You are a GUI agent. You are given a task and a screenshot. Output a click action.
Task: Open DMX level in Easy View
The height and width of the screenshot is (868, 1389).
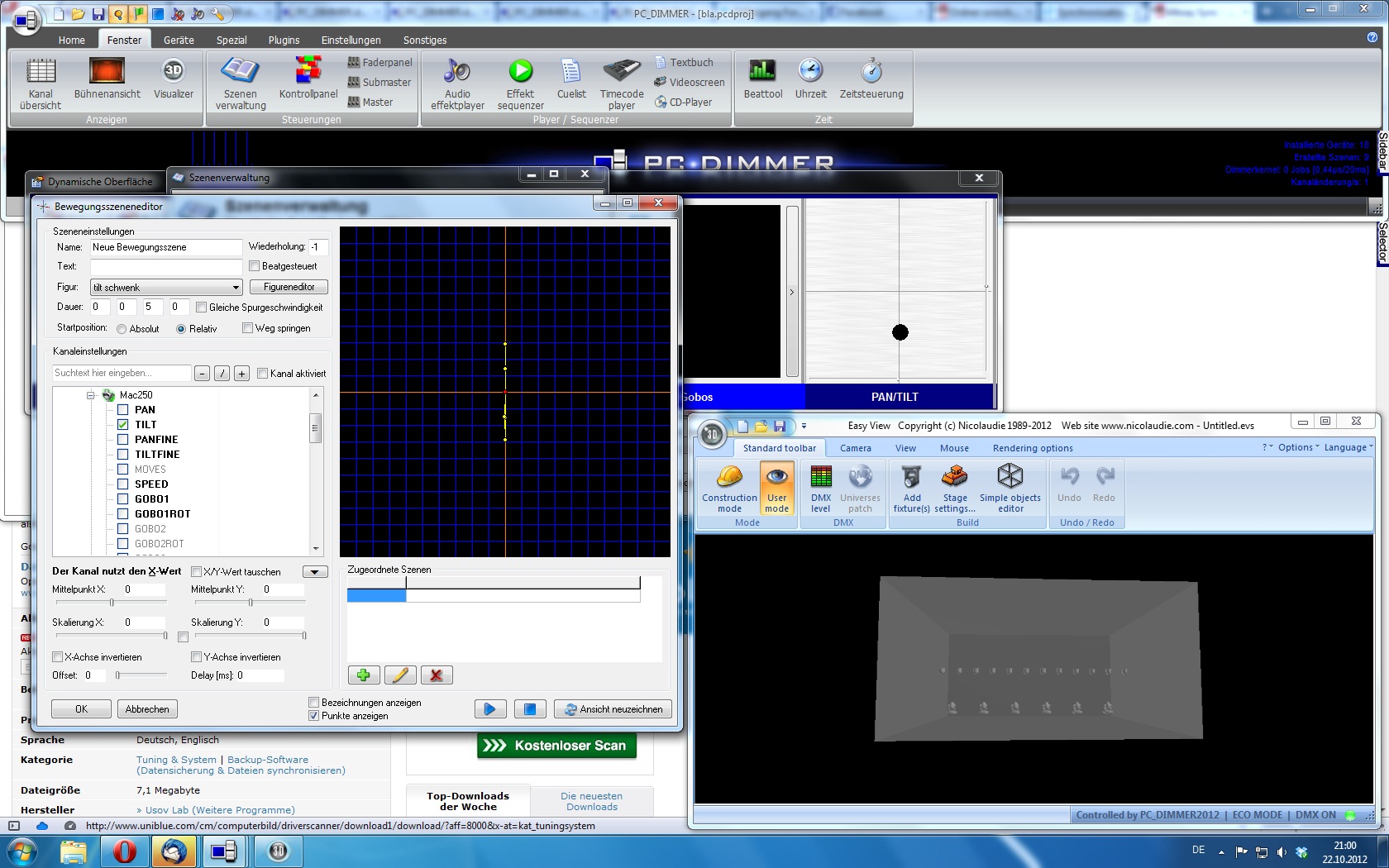click(x=820, y=488)
